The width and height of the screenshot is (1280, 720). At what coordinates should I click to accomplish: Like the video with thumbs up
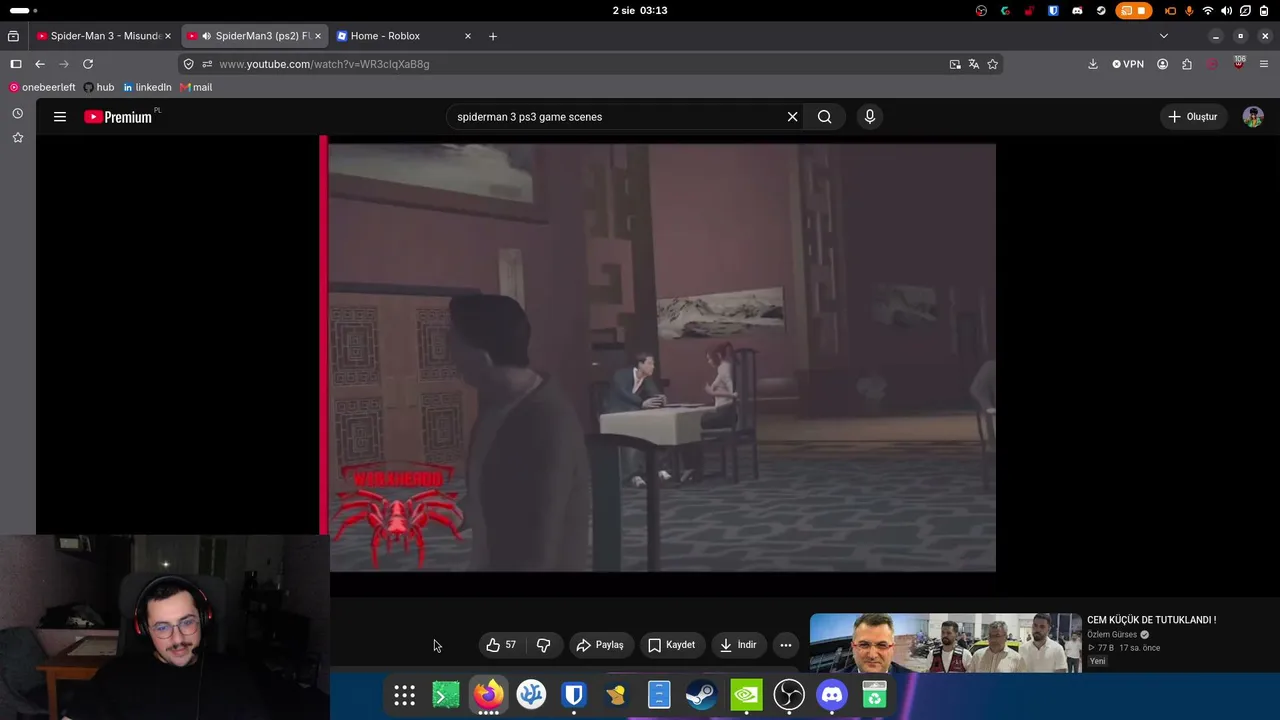pos(501,645)
